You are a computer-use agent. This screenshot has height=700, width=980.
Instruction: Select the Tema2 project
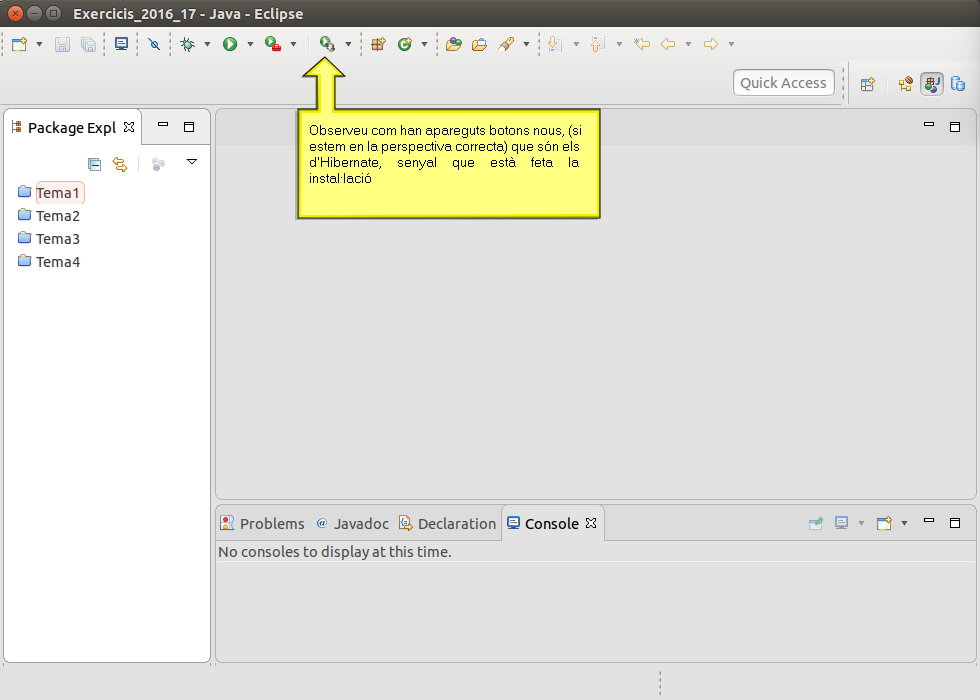pos(49,216)
